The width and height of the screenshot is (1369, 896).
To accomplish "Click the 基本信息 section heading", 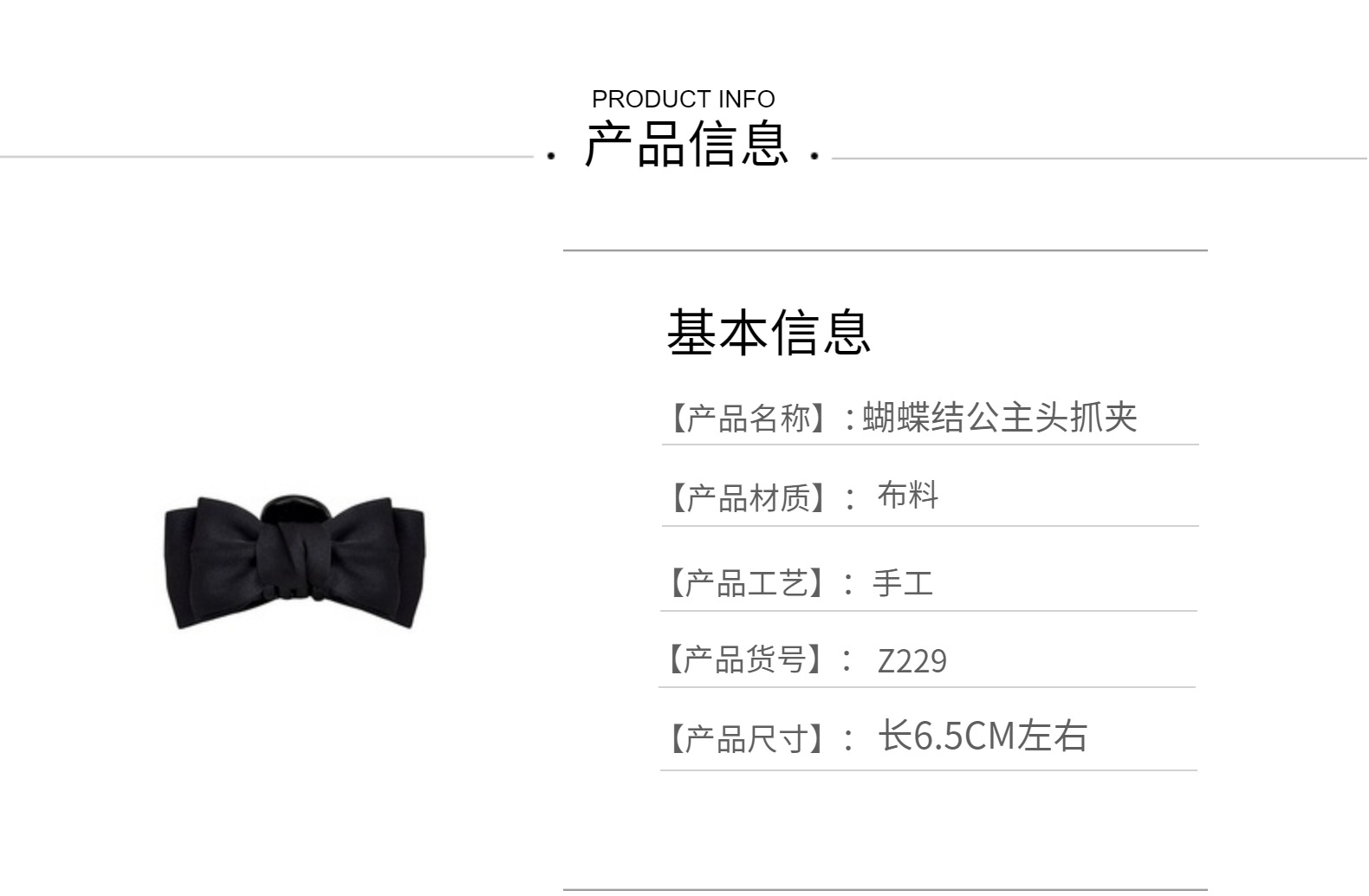I will (769, 332).
